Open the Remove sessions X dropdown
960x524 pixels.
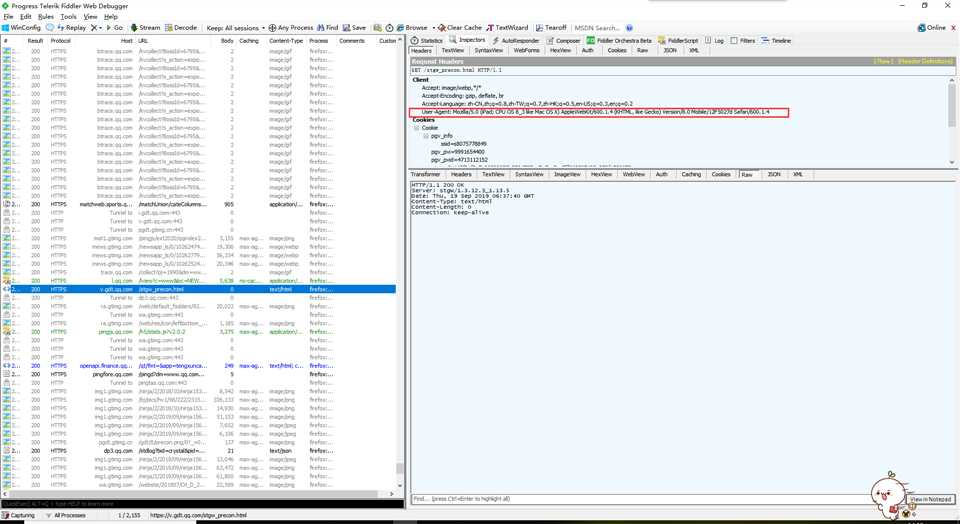coord(96,28)
